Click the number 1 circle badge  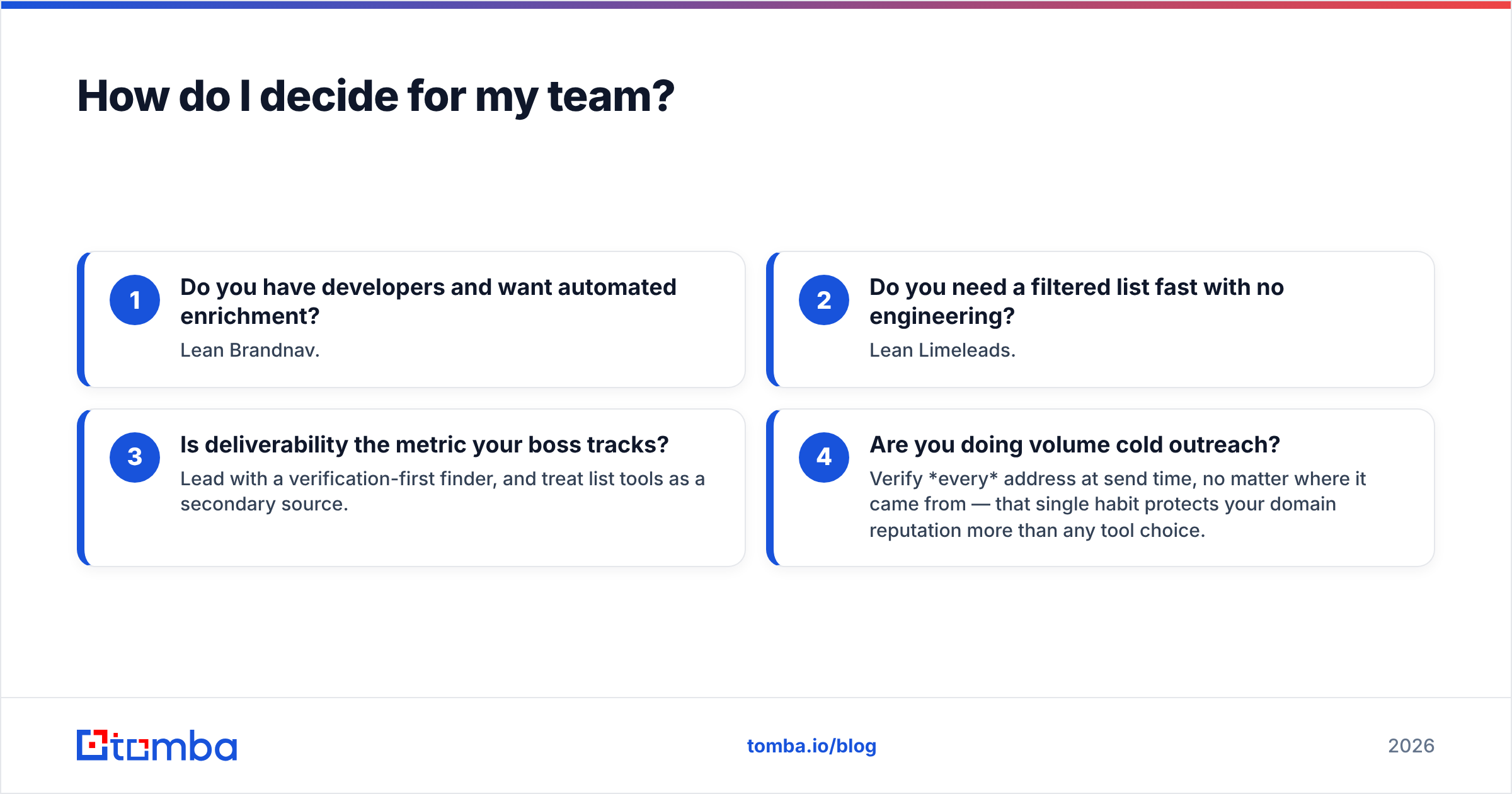(135, 300)
